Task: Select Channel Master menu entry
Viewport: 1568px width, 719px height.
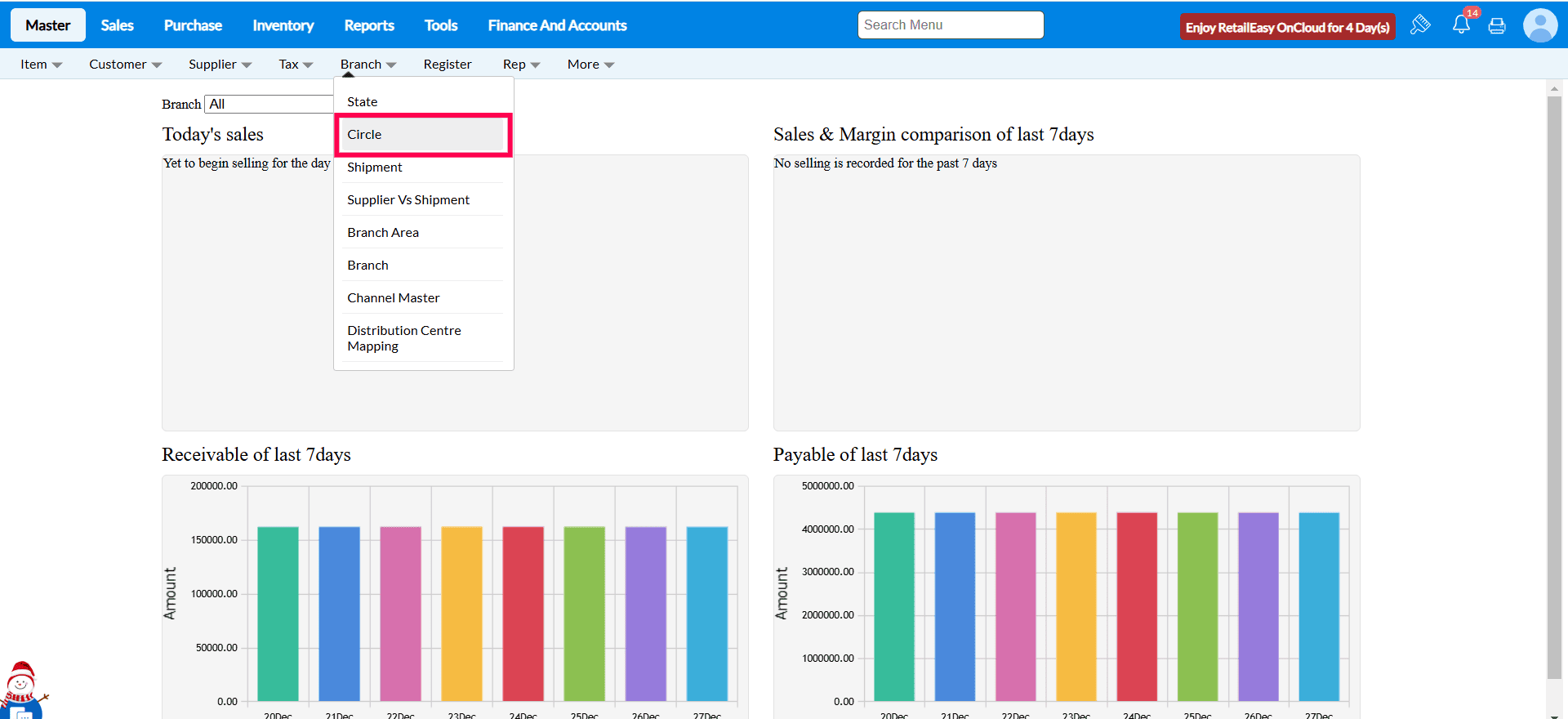Action: [394, 297]
